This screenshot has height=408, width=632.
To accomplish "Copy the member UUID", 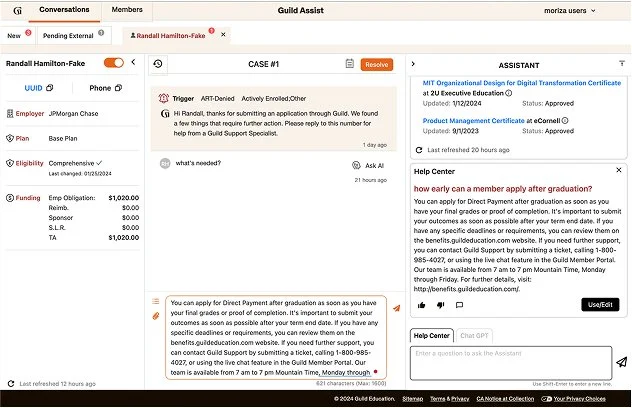I will (50, 88).
